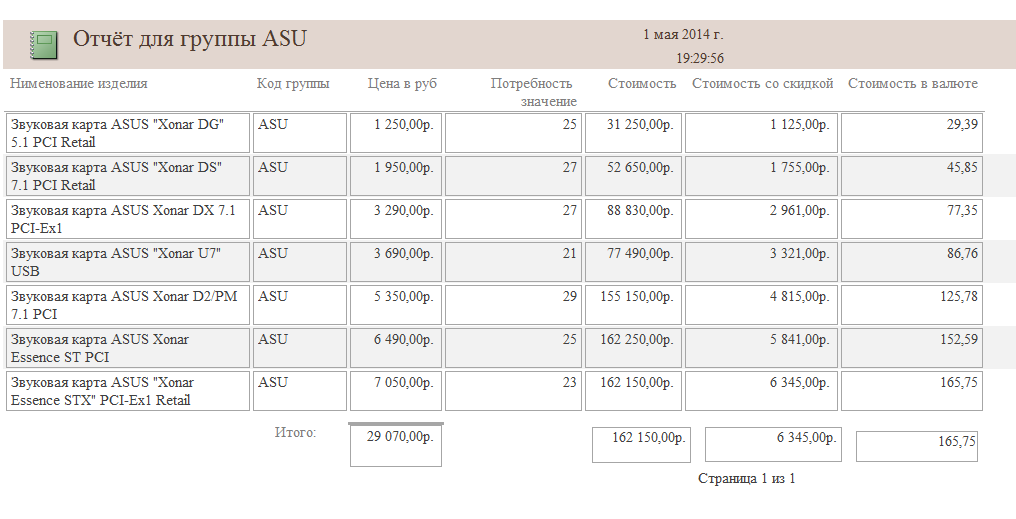
Task: Click the ASU code in the Essence STX row
Action: click(x=300, y=391)
